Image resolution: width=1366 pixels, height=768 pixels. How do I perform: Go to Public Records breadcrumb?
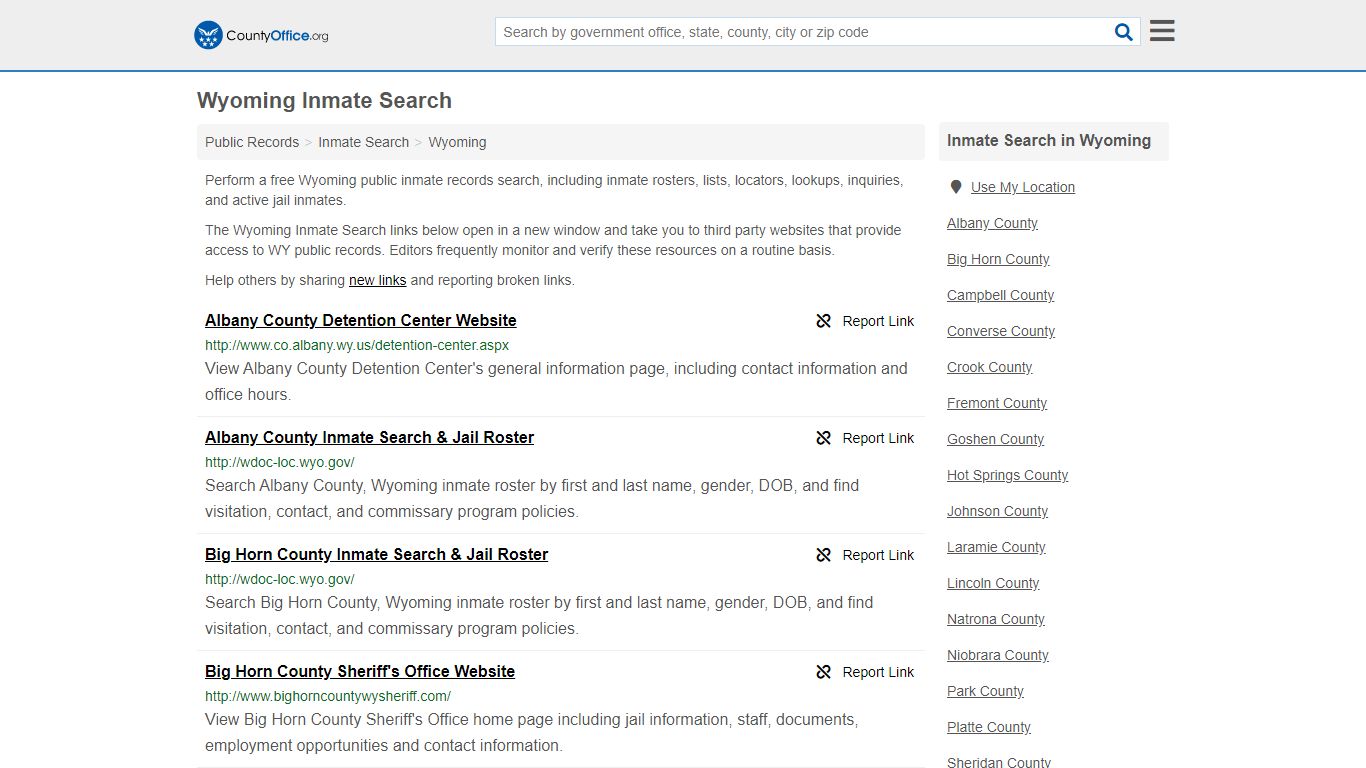click(252, 142)
